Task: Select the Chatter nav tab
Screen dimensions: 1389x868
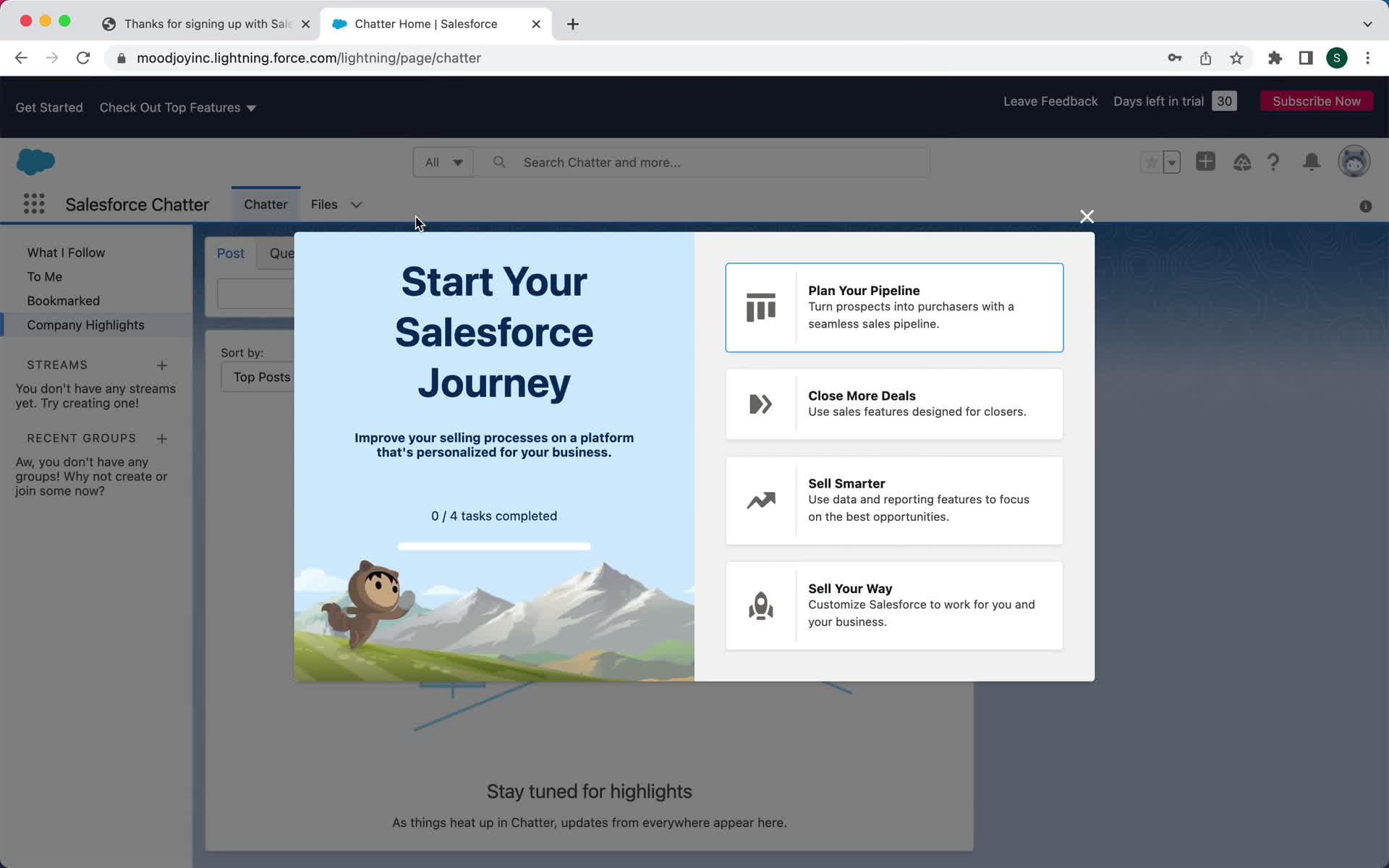Action: [266, 204]
